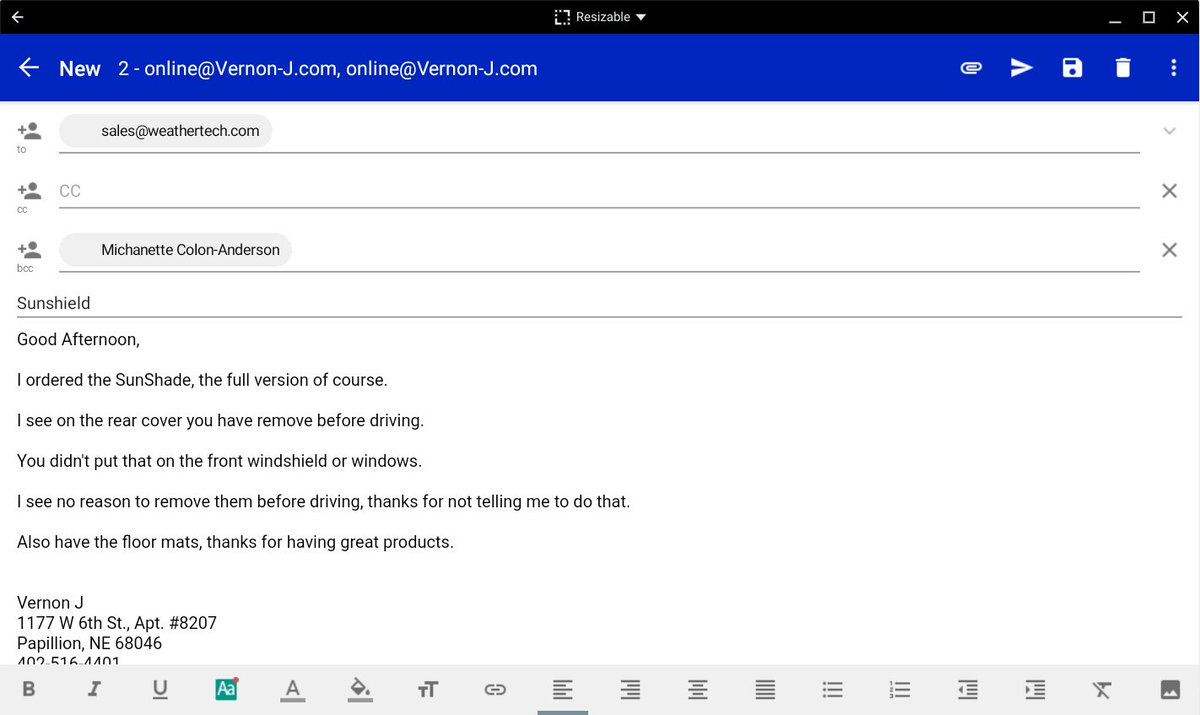Click the line about the front windshield

pos(219,461)
